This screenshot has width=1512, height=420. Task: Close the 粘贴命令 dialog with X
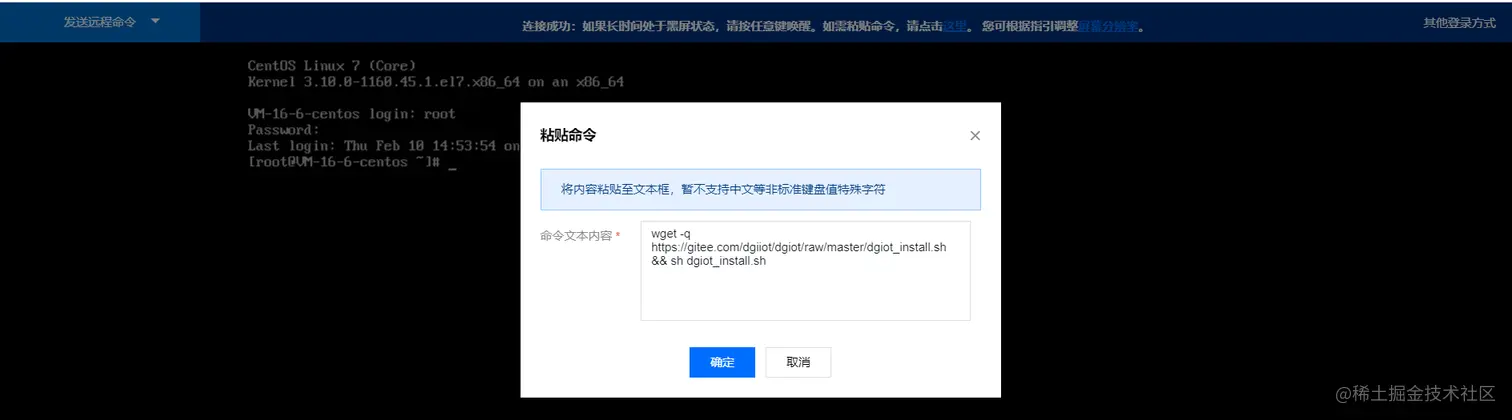[975, 135]
